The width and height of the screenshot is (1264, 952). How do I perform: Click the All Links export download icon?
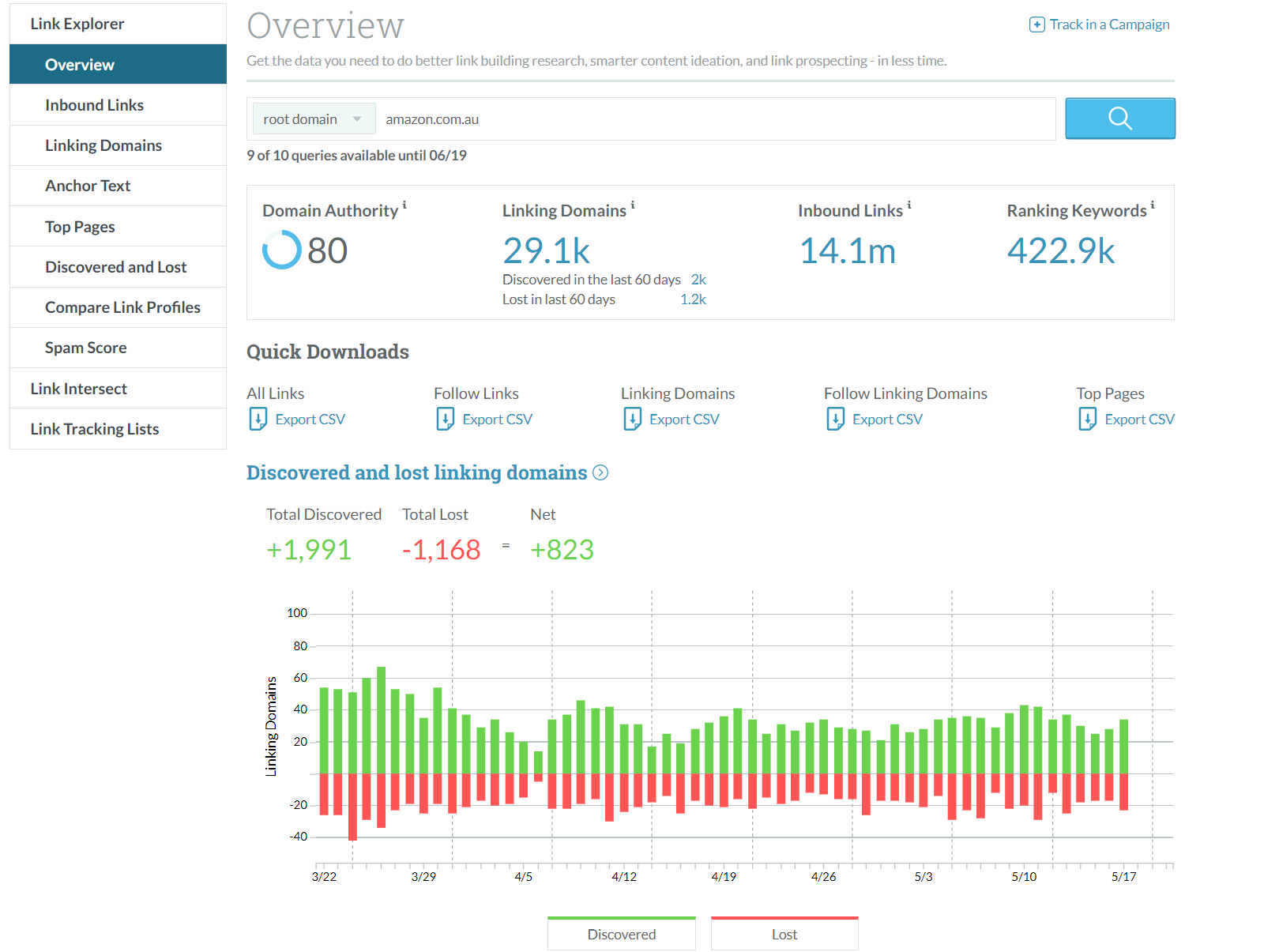coord(258,419)
